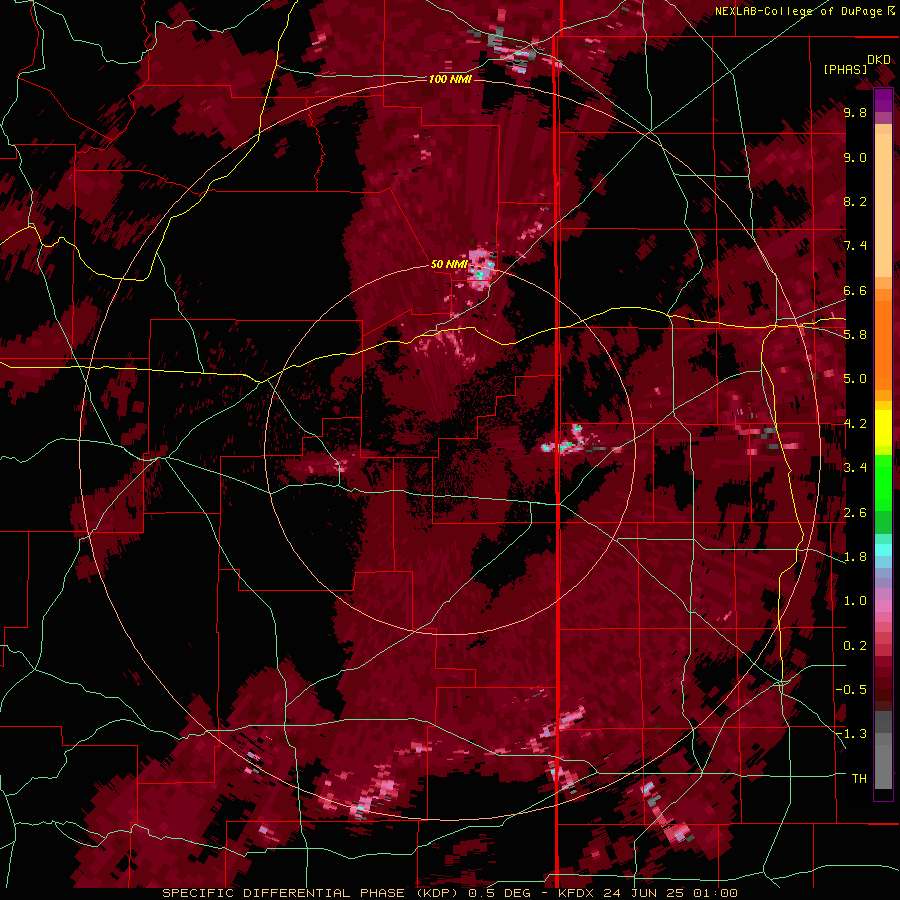Screen dimensions: 900x900
Task: Select the TH legend label
Action: [859, 779]
